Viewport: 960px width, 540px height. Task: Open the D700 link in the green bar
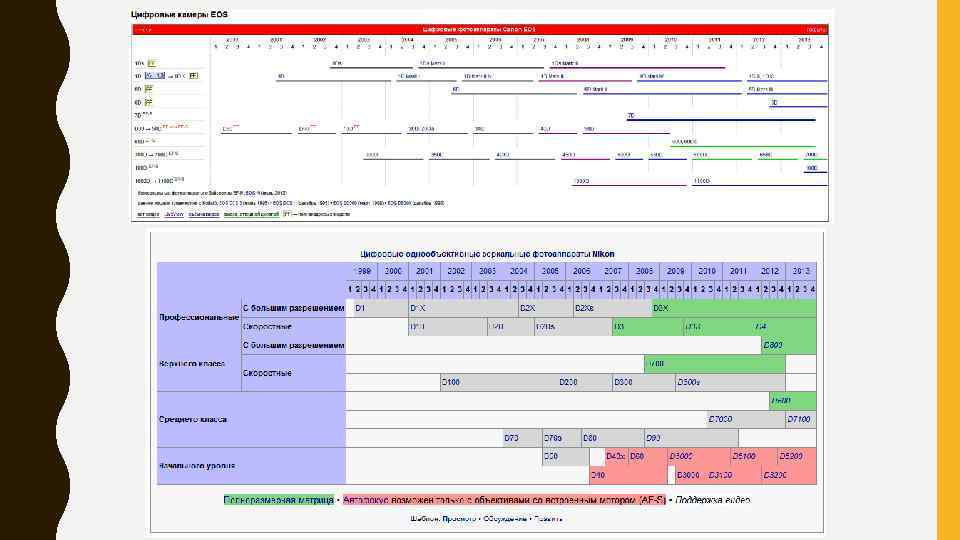pos(657,364)
